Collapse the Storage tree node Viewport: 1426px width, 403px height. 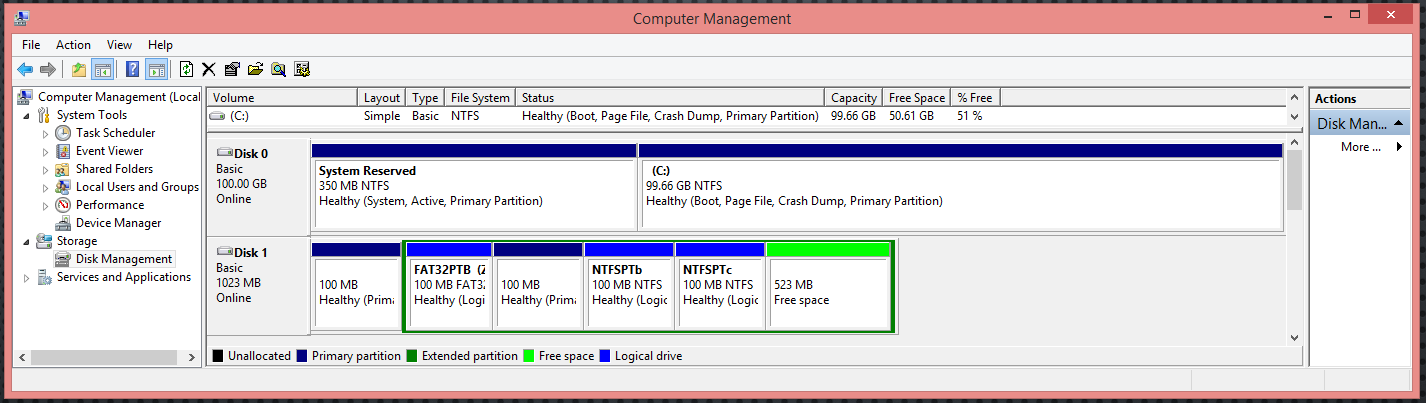(x=27, y=241)
